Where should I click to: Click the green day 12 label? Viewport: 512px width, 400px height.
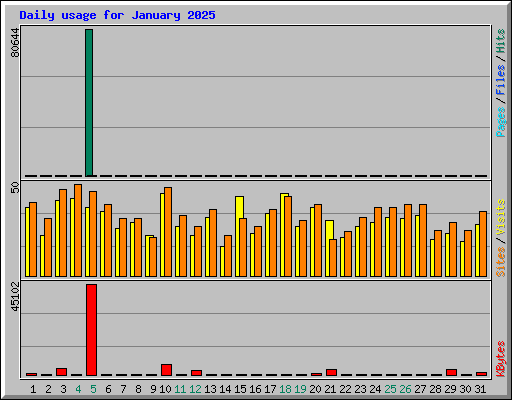pyautogui.click(x=195, y=389)
